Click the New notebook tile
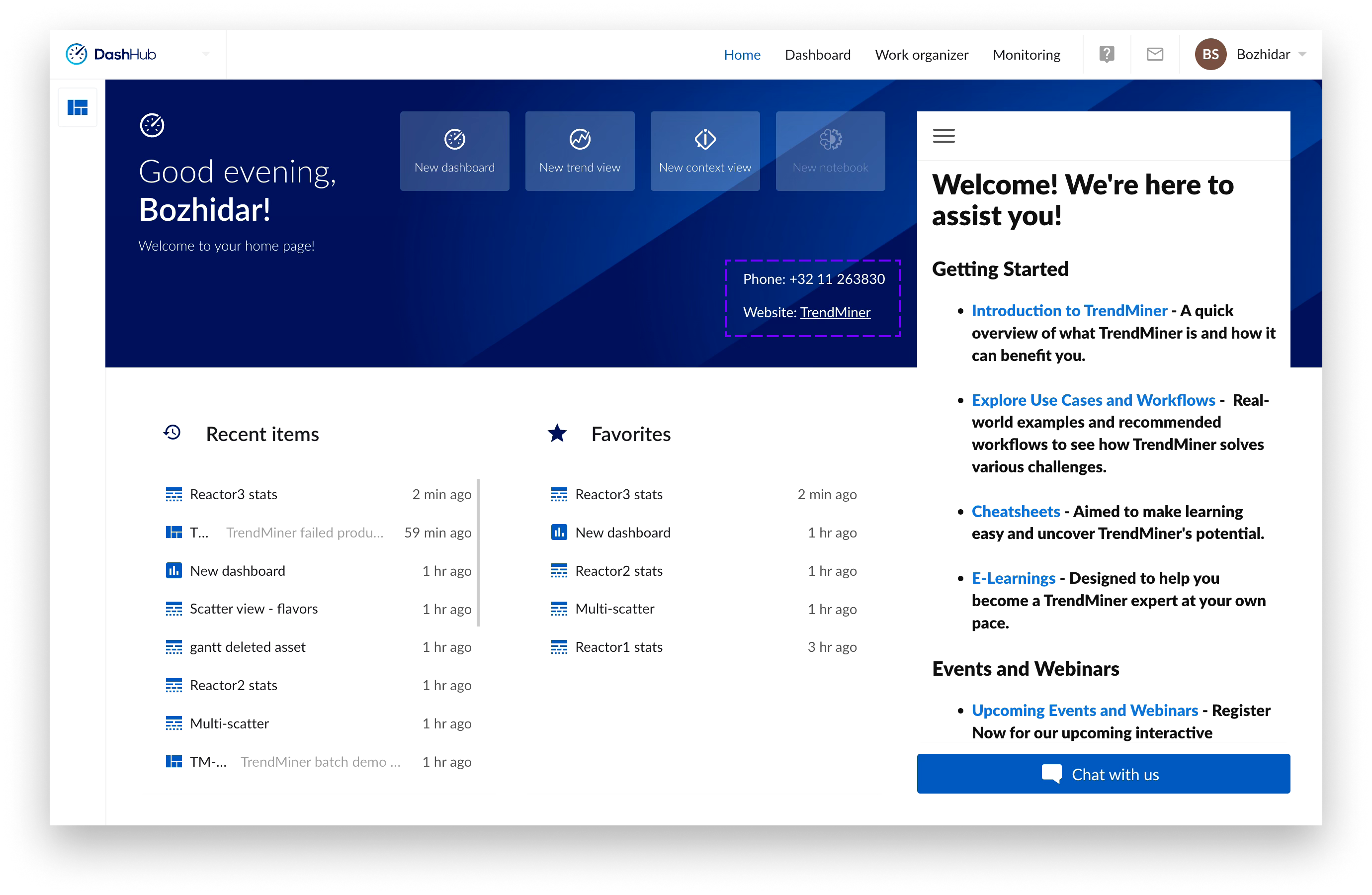Image resolution: width=1372 pixels, height=895 pixels. (830, 151)
